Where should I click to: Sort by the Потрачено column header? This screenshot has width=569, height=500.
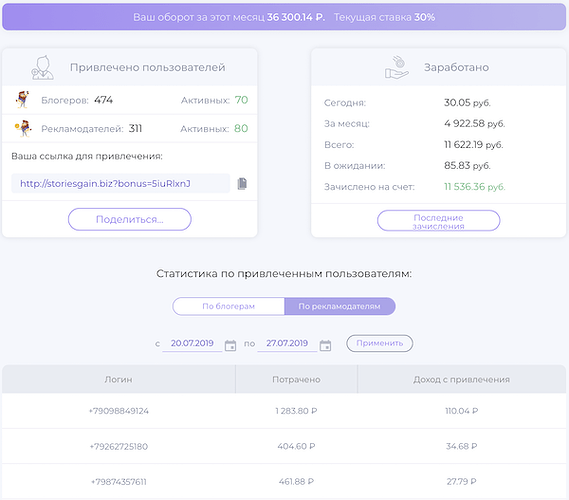[296, 379]
